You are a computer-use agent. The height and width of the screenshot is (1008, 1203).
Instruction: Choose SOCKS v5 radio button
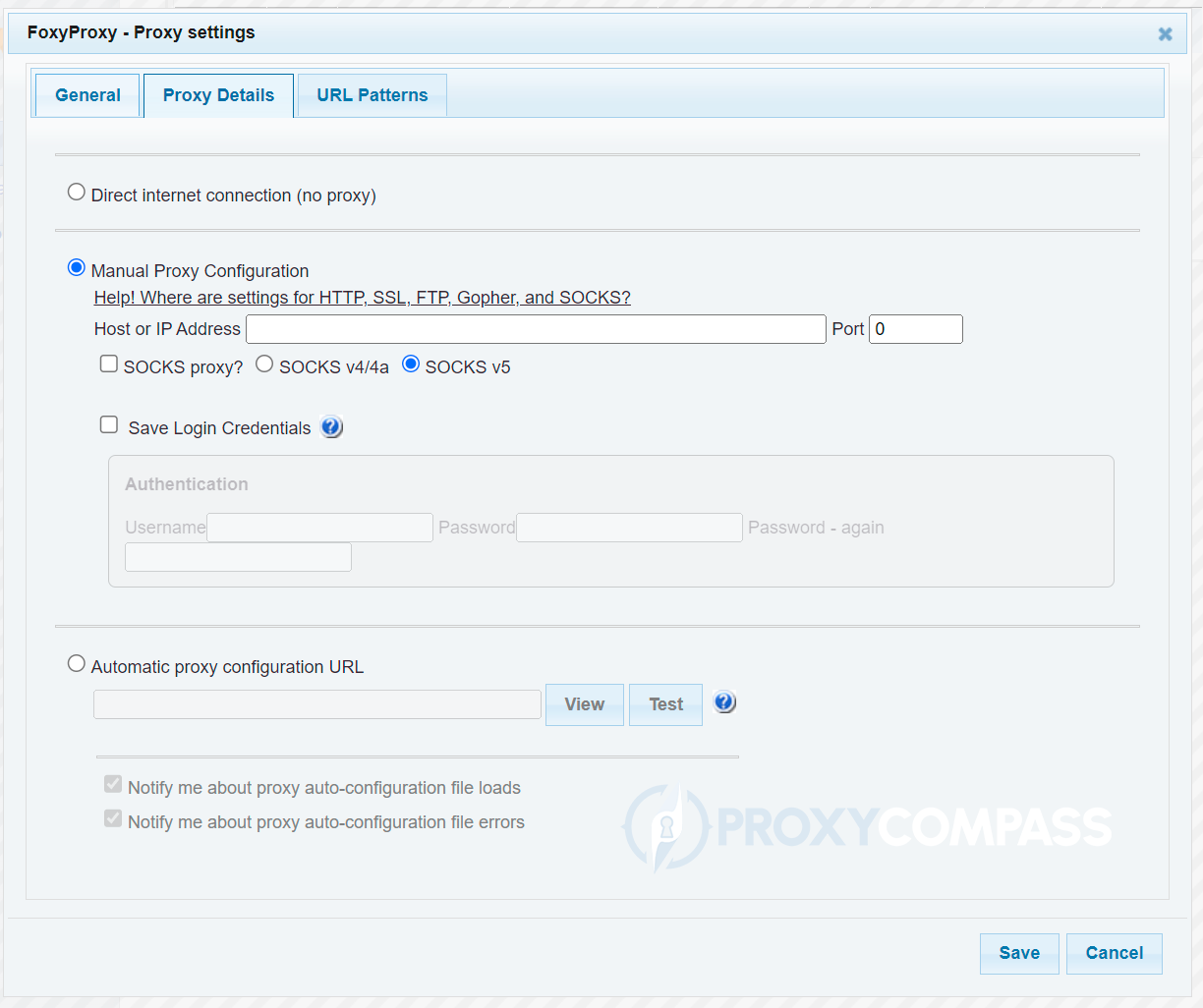click(x=411, y=364)
